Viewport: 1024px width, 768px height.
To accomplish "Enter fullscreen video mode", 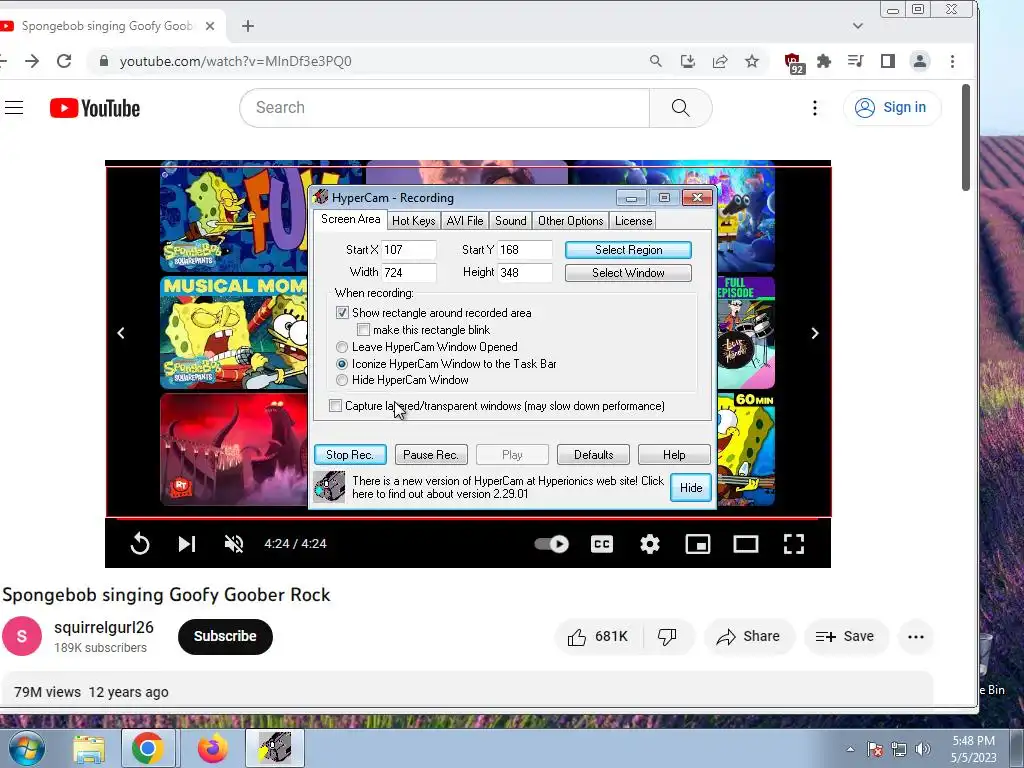I will [x=793, y=543].
